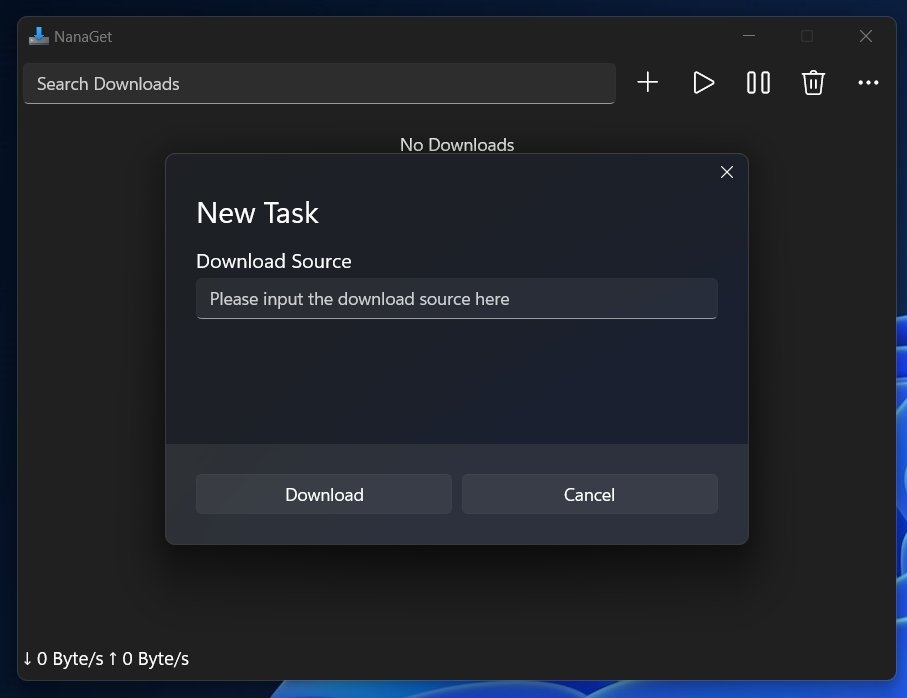
Task: Click the New Task dialog heading
Action: tap(257, 213)
